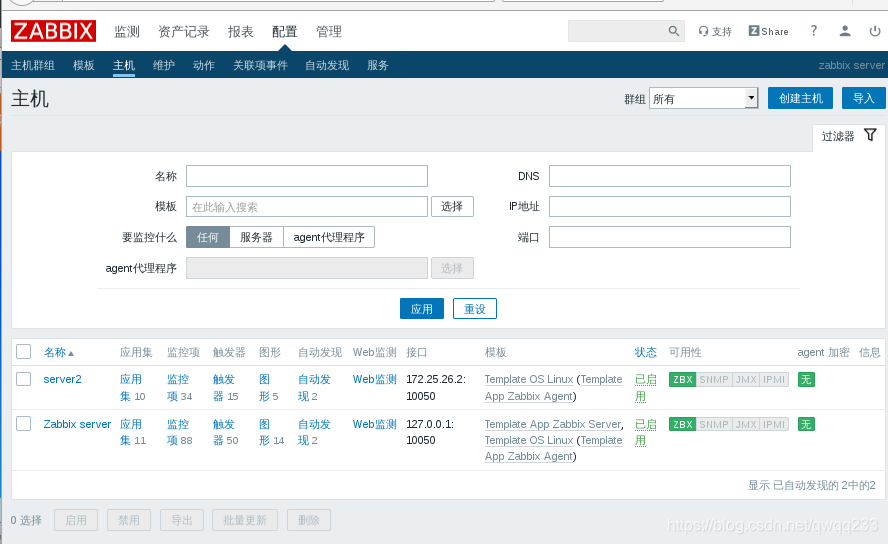This screenshot has width=888, height=544.
Task: Click the logout power icon
Action: pos(875,31)
